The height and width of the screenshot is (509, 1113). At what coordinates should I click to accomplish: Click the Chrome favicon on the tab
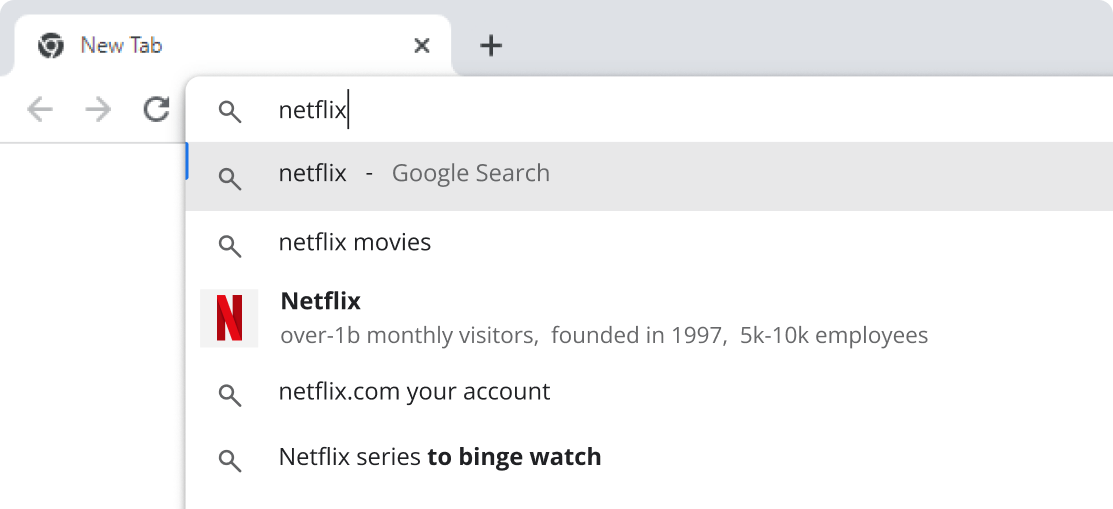(x=51, y=46)
